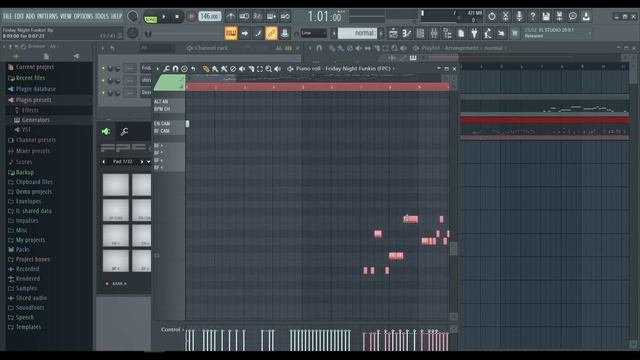Open the plugin picker plug icon
640x360 pixels.
coord(474,33)
